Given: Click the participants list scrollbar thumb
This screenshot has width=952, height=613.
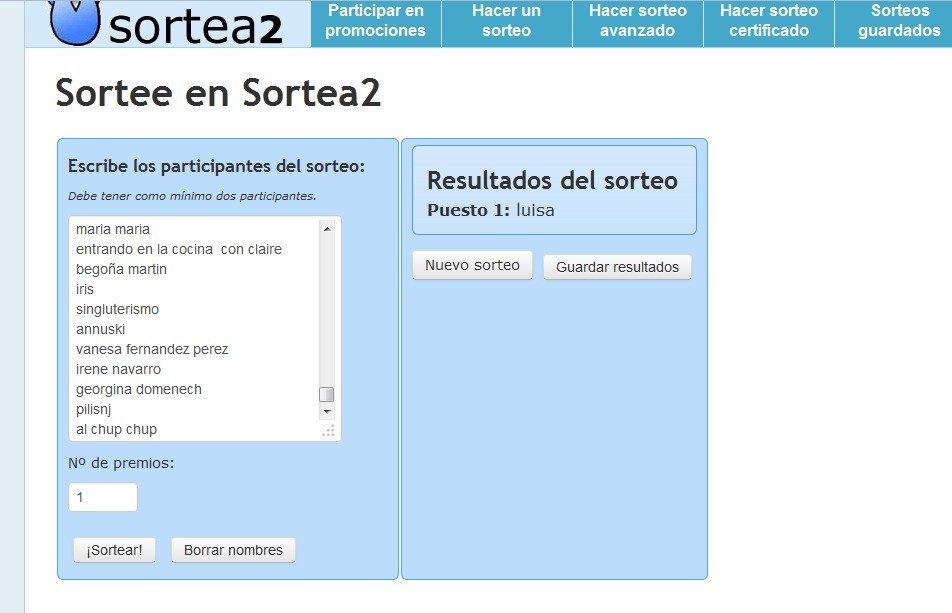Looking at the screenshot, I should [327, 394].
